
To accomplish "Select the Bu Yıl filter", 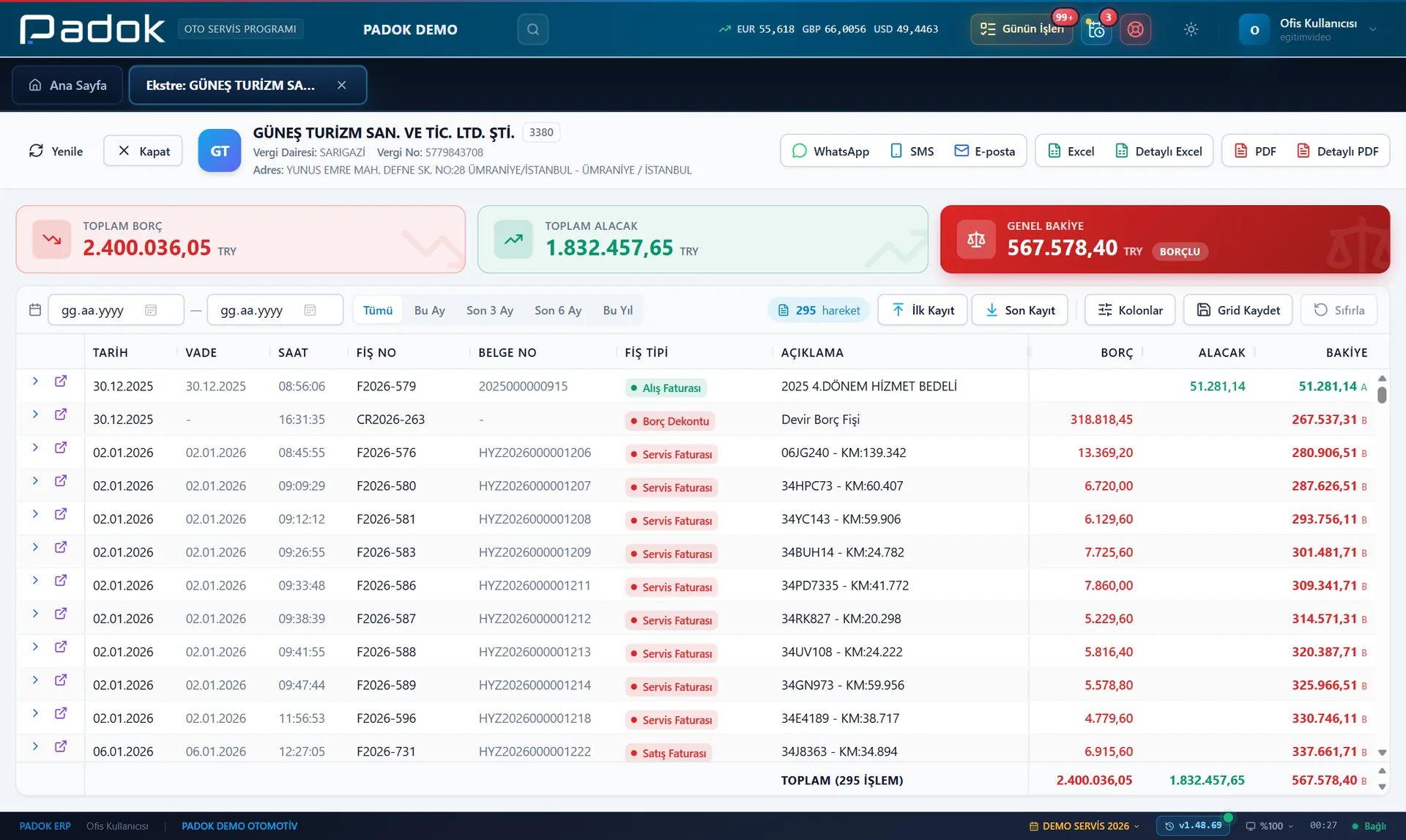I will click(618, 310).
